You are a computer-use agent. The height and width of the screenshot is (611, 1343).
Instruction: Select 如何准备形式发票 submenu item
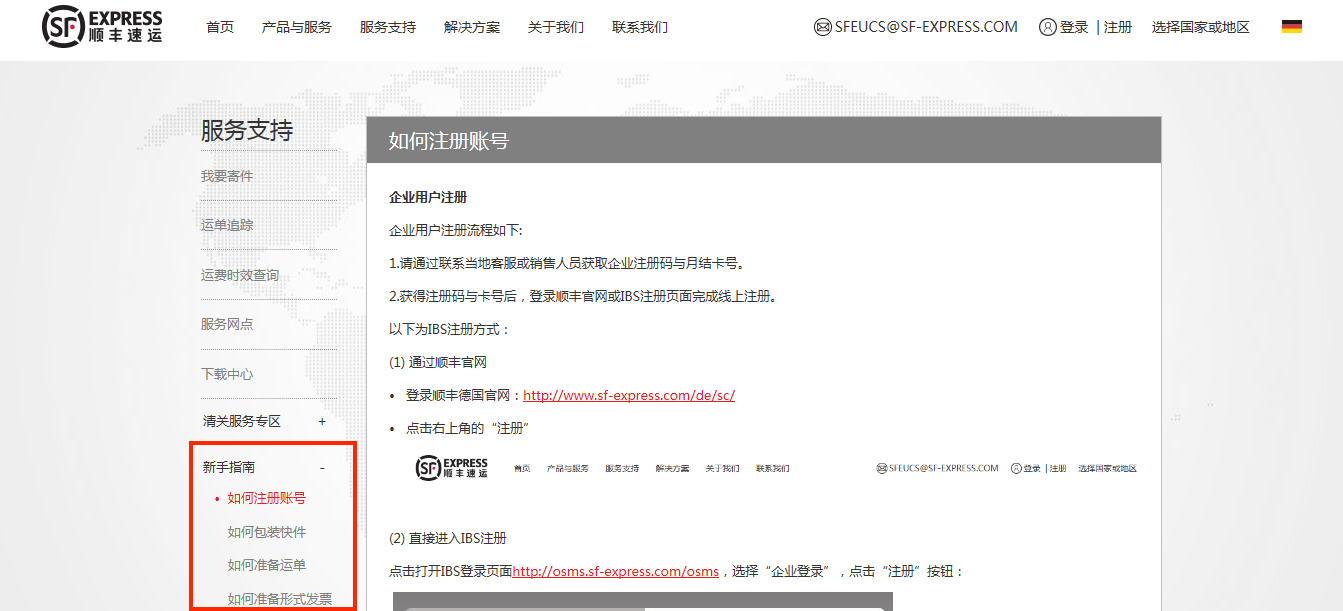coord(280,599)
